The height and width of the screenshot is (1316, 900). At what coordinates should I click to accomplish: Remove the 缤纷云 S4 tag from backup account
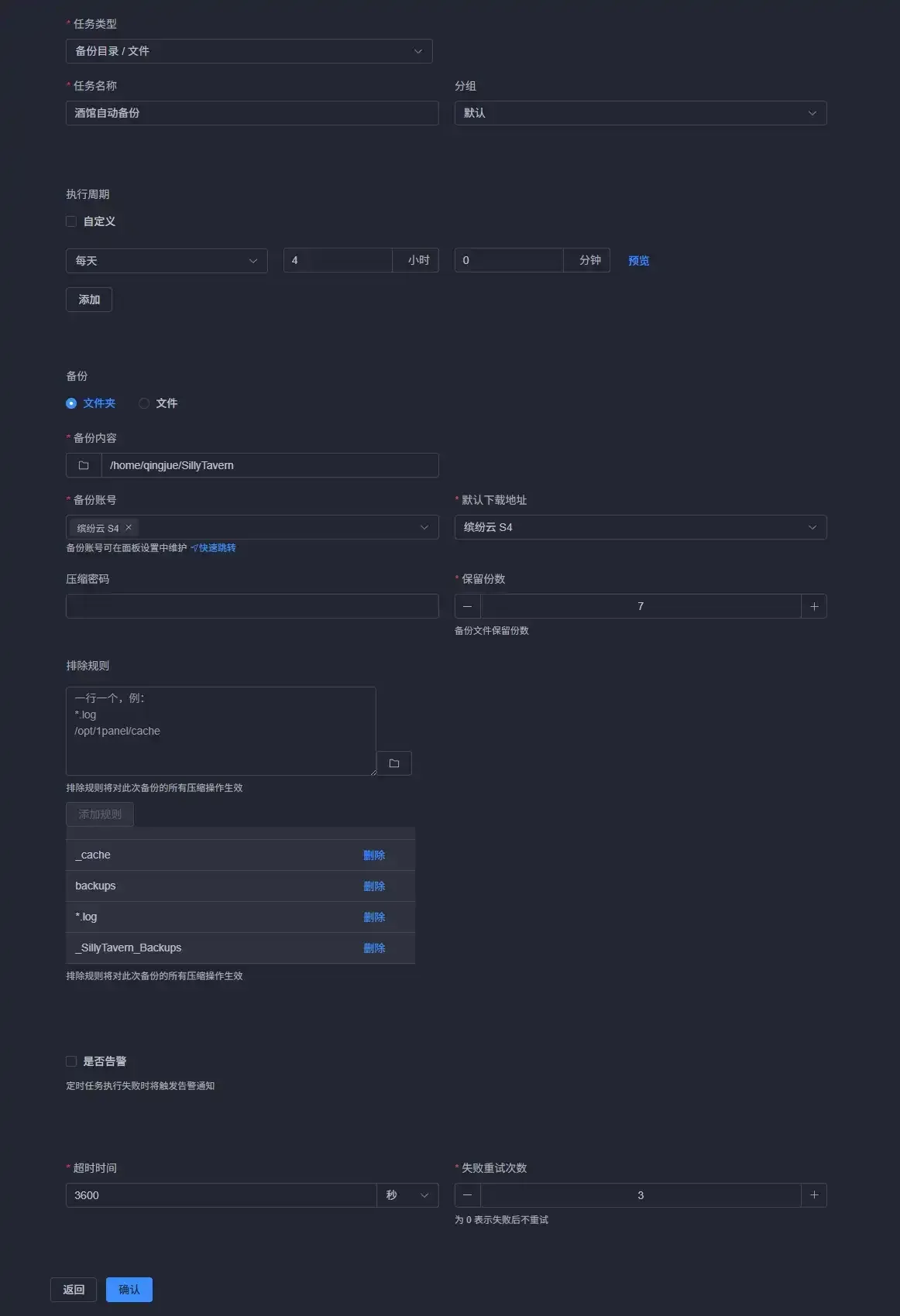tap(129, 527)
